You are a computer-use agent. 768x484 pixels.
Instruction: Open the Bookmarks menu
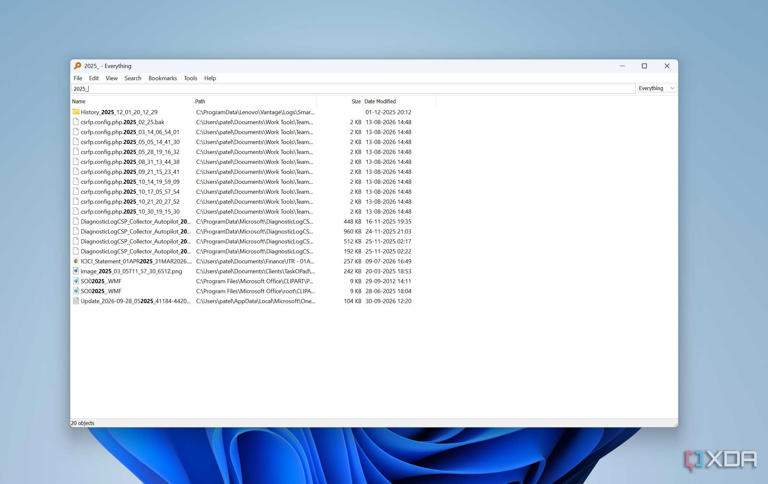tap(163, 78)
